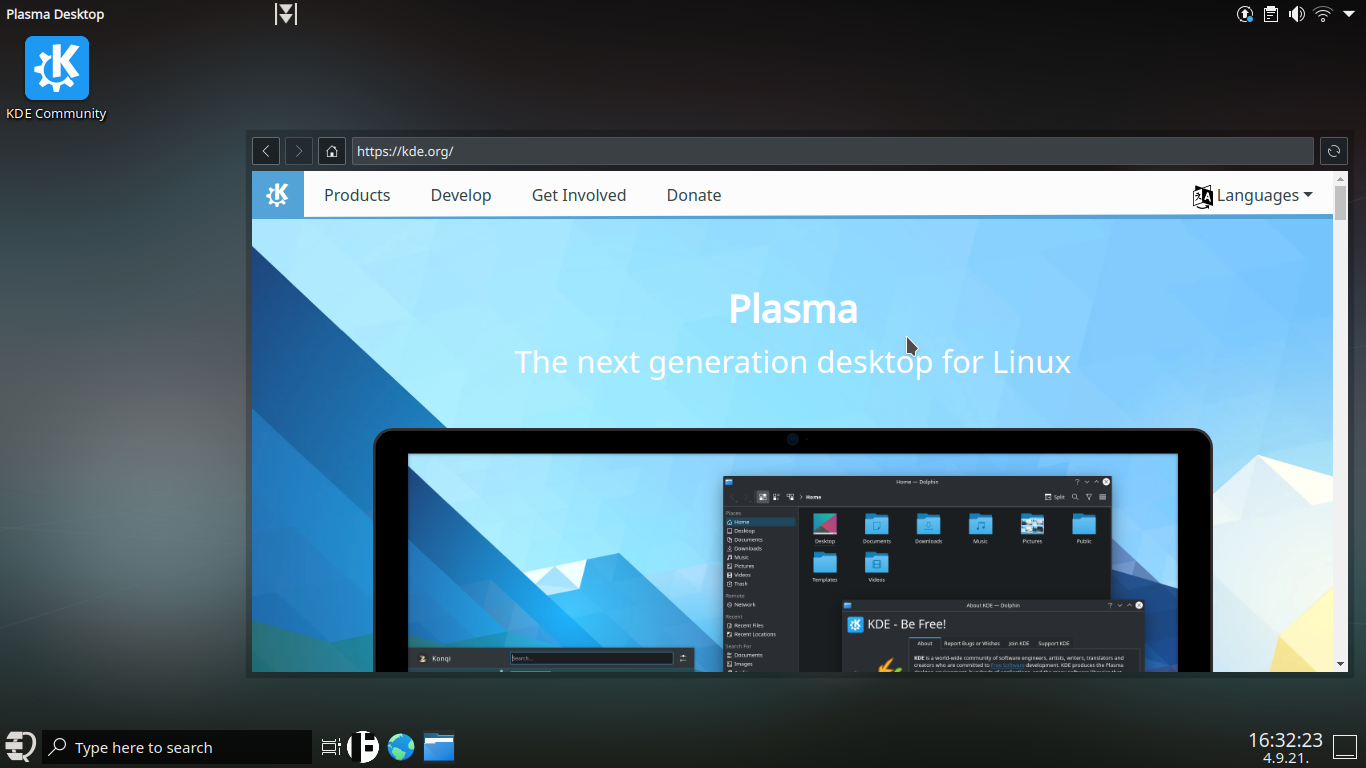Open the task view icon in the taskbar
The image size is (1366, 768).
point(331,746)
